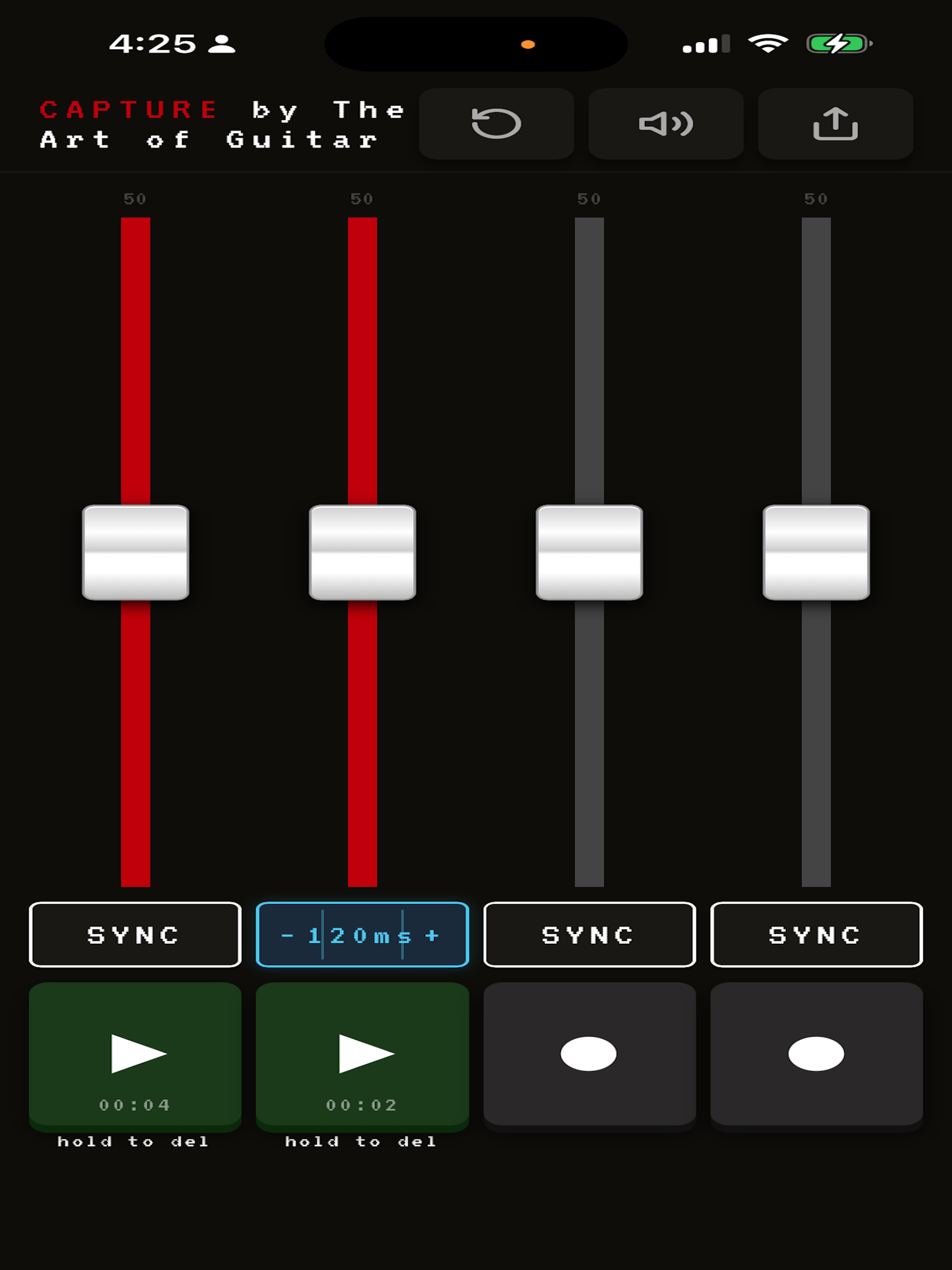Tap the battery charging icon
Screen dimensions: 952x1270
click(839, 44)
